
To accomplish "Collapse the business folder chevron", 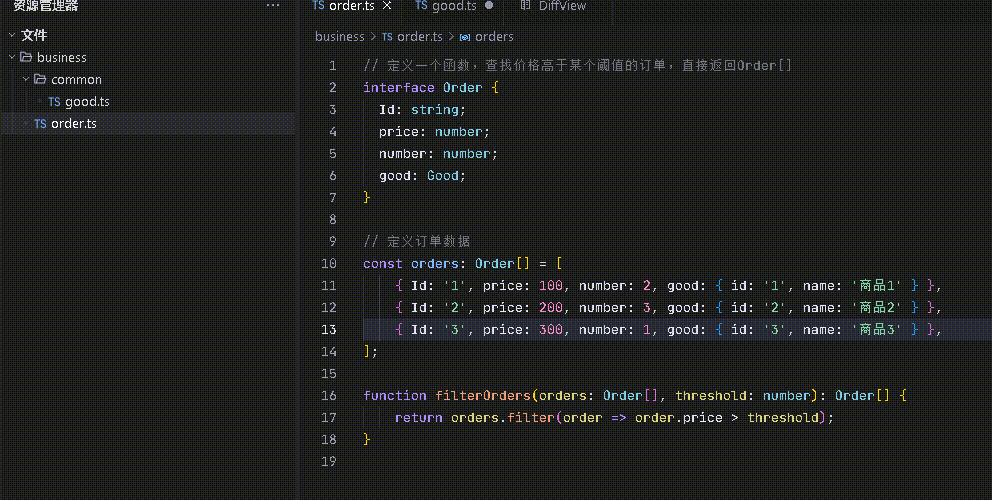I will click(x=11, y=57).
